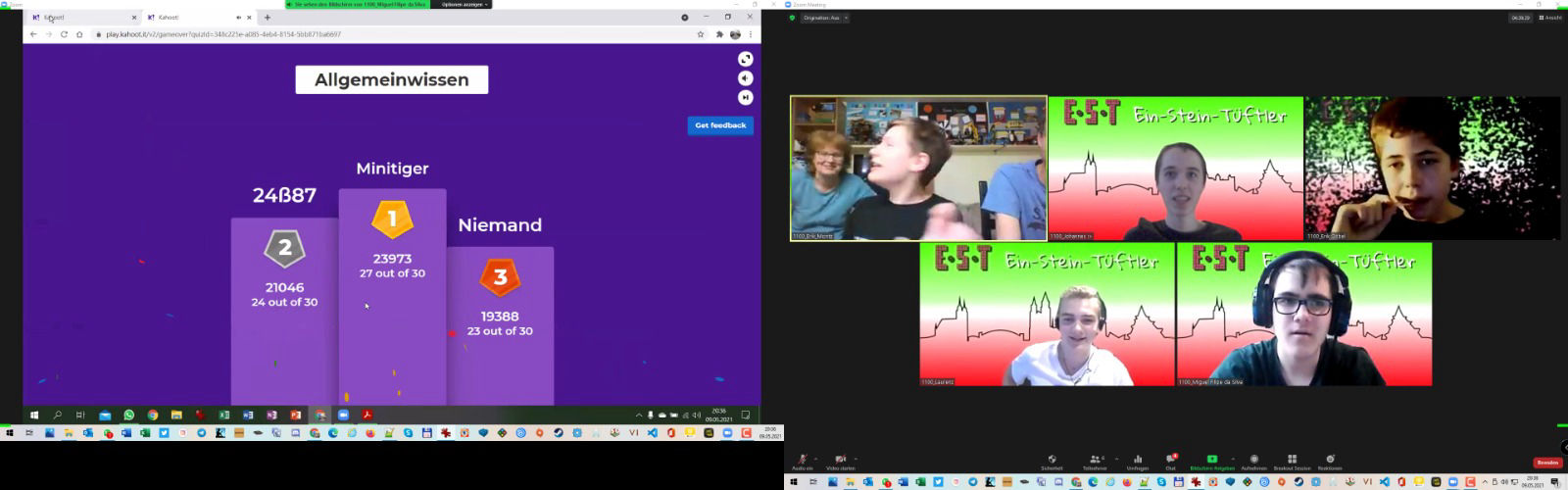Image resolution: width=1568 pixels, height=490 pixels.
Task: Mute the Kahoot sound button
Action: click(745, 78)
